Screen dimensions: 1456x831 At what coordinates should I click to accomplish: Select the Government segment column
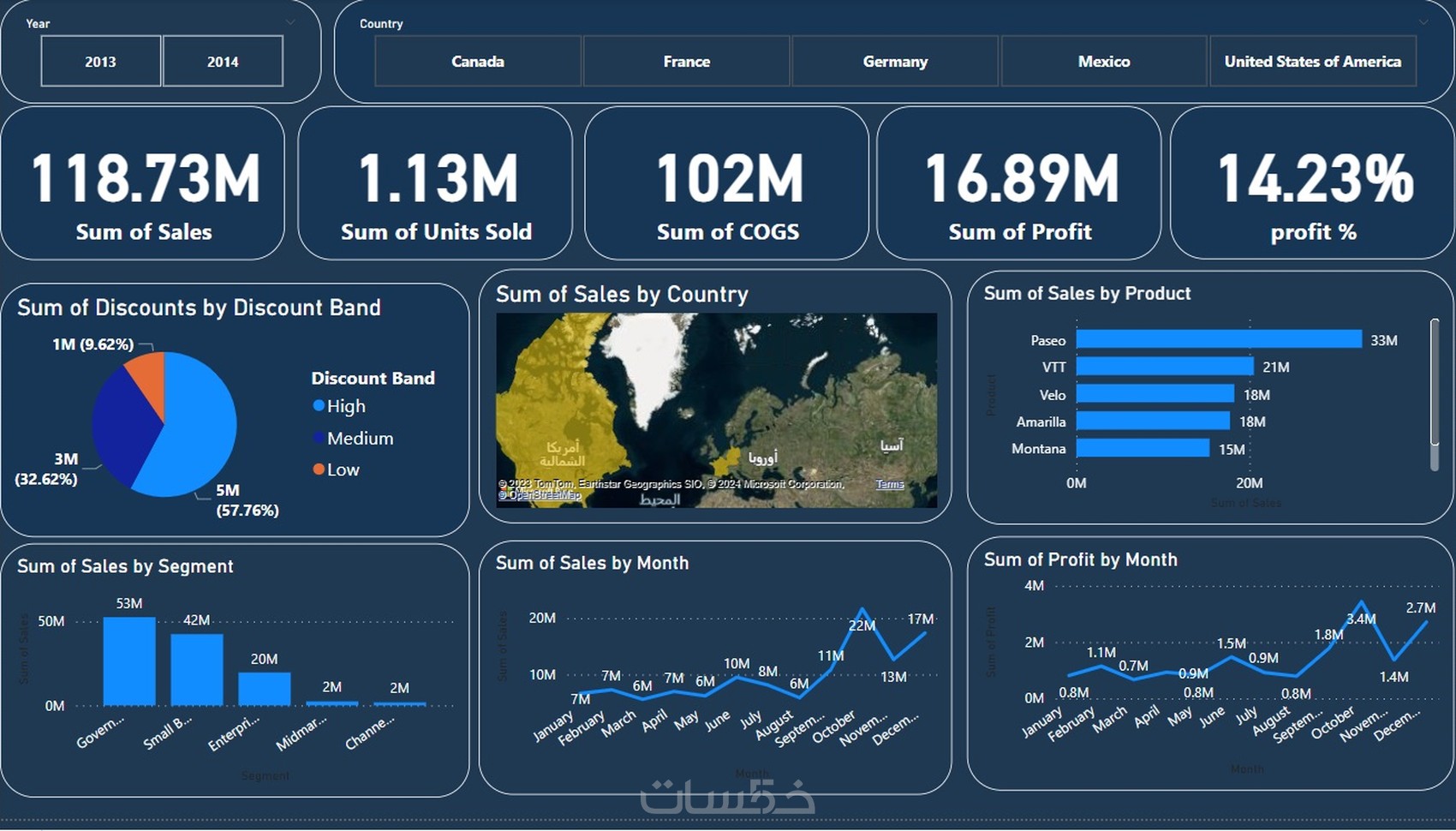click(129, 661)
